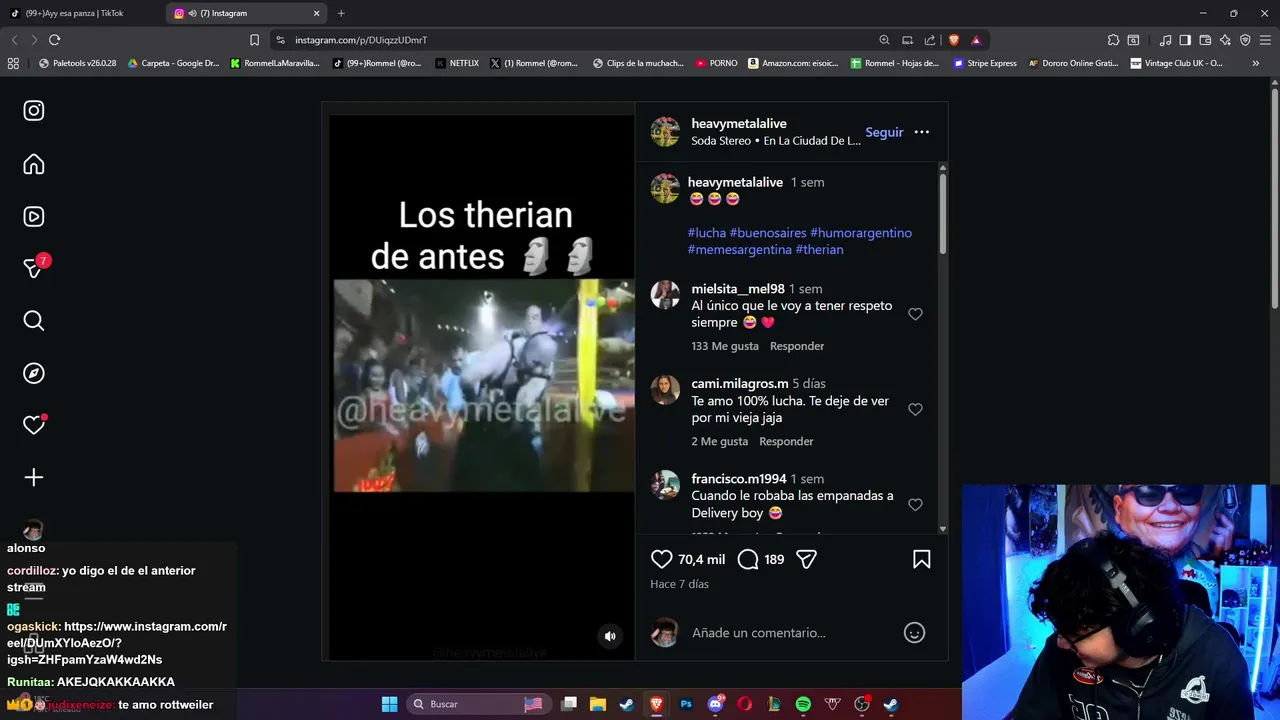Image resolution: width=1280 pixels, height=720 pixels.
Task: Open browser zoom magnifier icon in address bar
Action: point(884,40)
